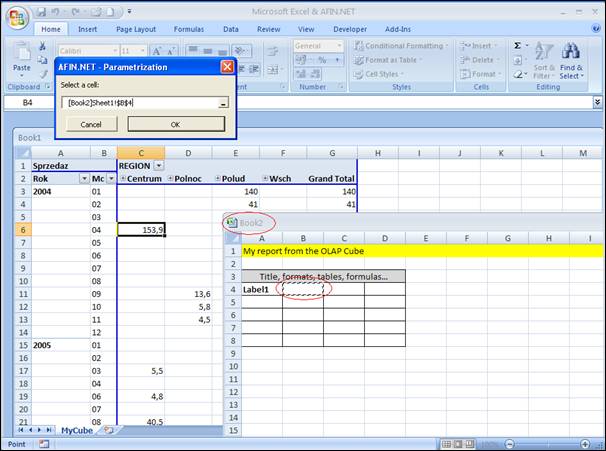Viewport: 606px width, 451px height.
Task: Click the Format Painter brush icon
Action: coord(43,74)
